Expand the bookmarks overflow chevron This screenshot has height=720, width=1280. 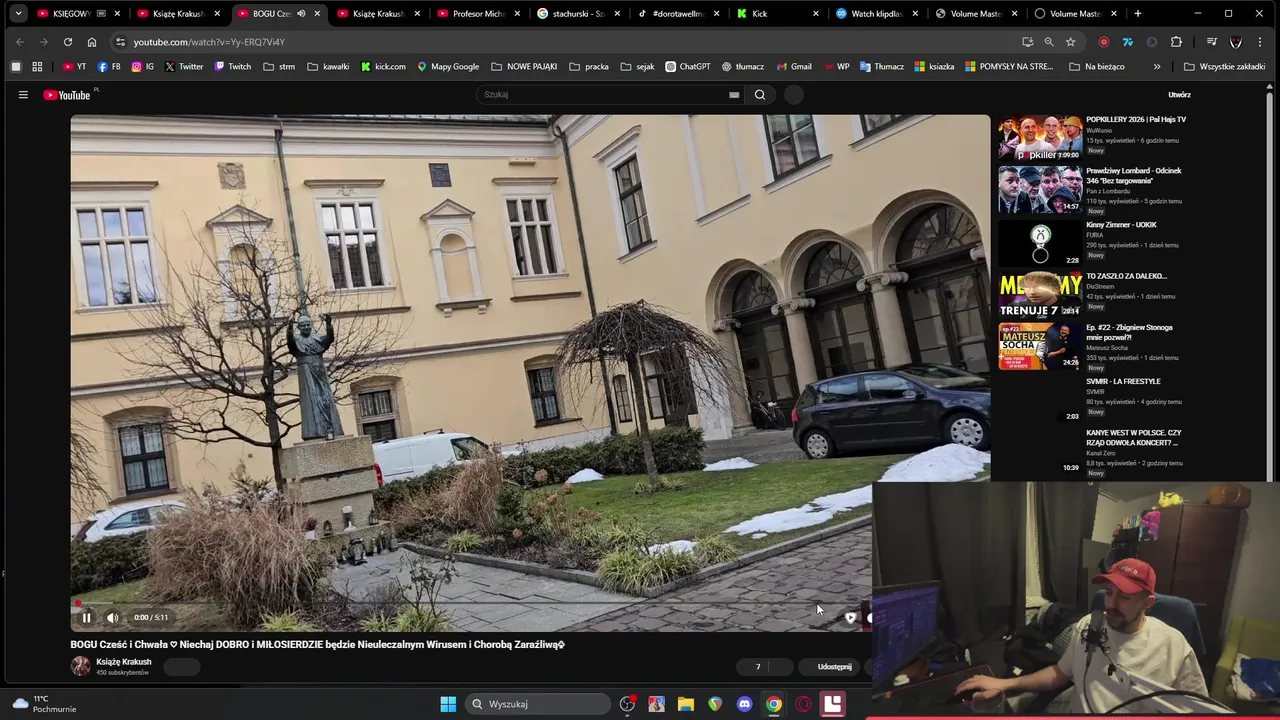point(1157,67)
